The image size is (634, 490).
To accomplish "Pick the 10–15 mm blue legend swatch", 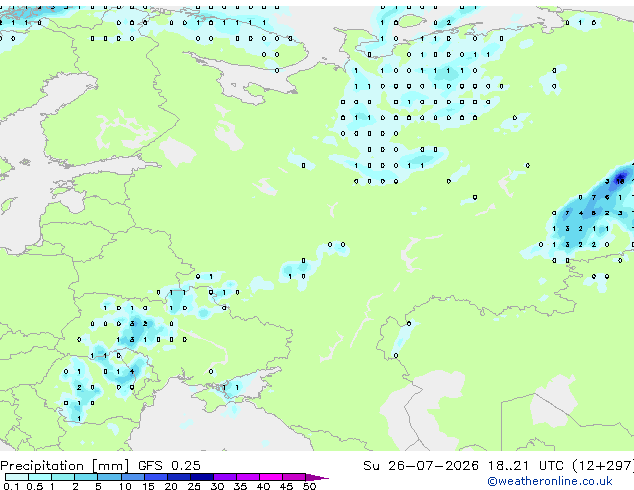I will [x=132, y=477].
